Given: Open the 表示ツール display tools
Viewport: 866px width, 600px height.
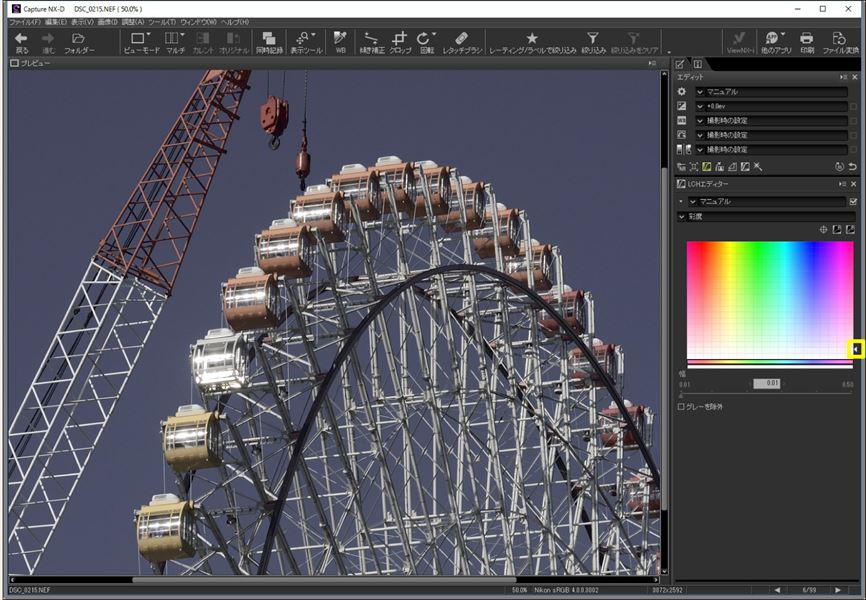Looking at the screenshot, I should pyautogui.click(x=305, y=42).
